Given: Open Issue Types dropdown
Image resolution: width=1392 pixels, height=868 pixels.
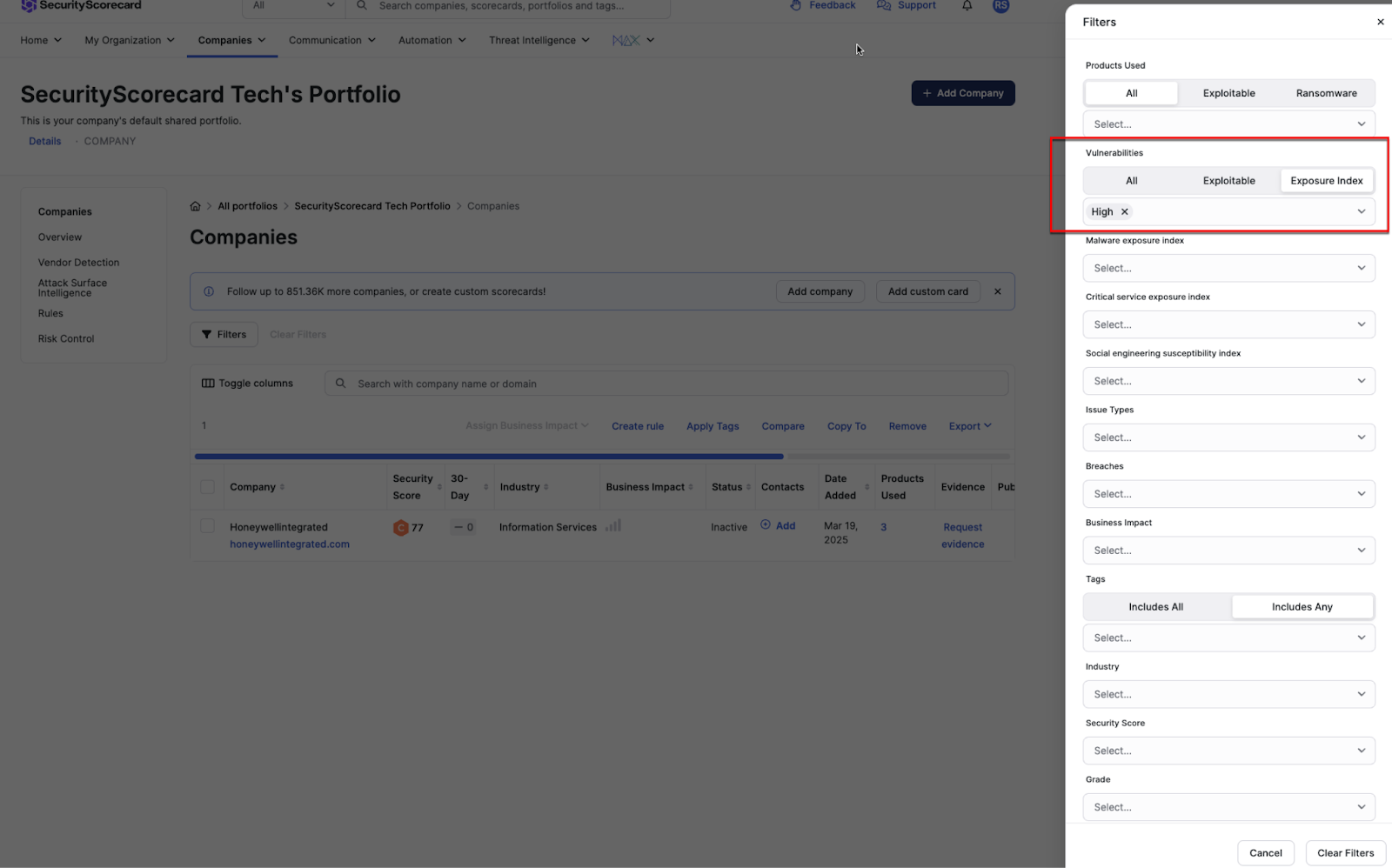Looking at the screenshot, I should [1228, 437].
